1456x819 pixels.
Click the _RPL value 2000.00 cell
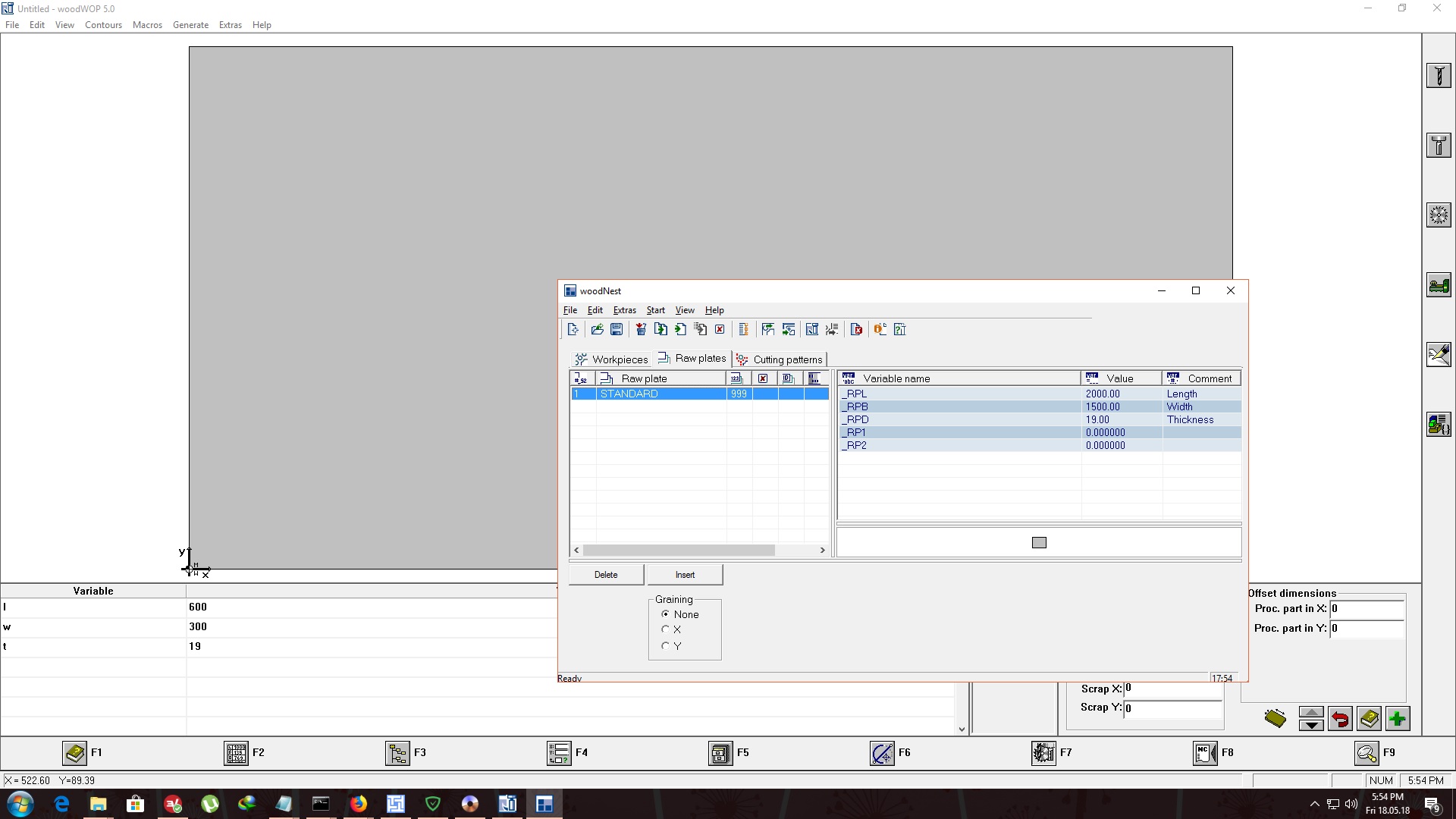(x=1122, y=394)
